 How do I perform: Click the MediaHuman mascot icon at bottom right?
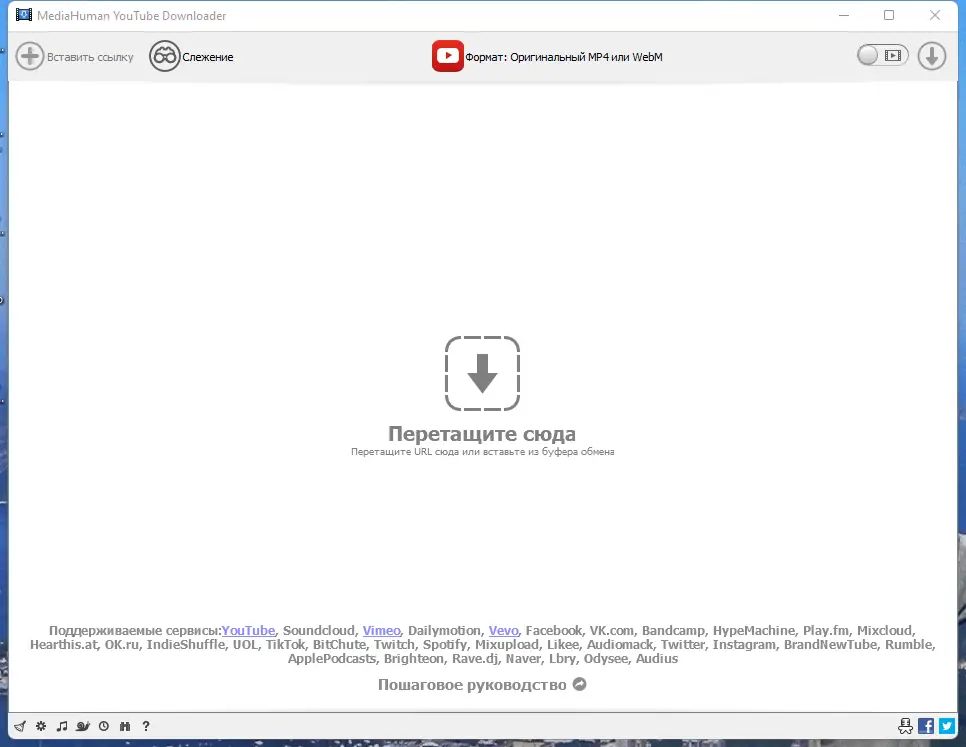click(x=905, y=726)
